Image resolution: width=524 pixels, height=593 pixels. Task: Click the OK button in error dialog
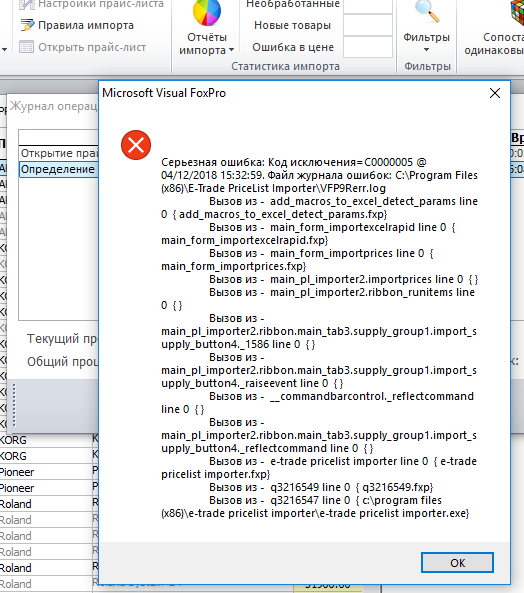click(457, 563)
